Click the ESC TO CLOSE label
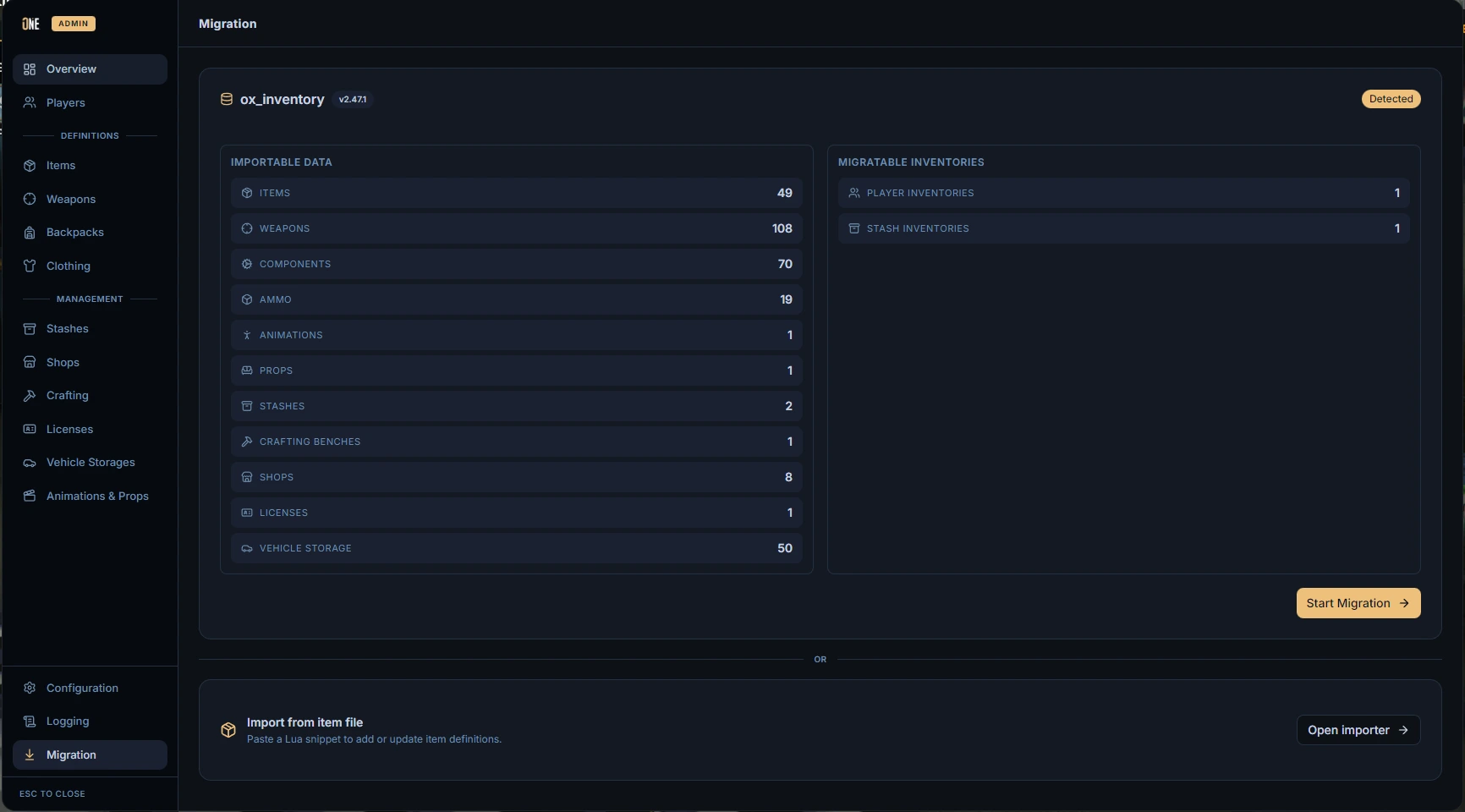This screenshot has height=812, width=1465. (x=52, y=793)
